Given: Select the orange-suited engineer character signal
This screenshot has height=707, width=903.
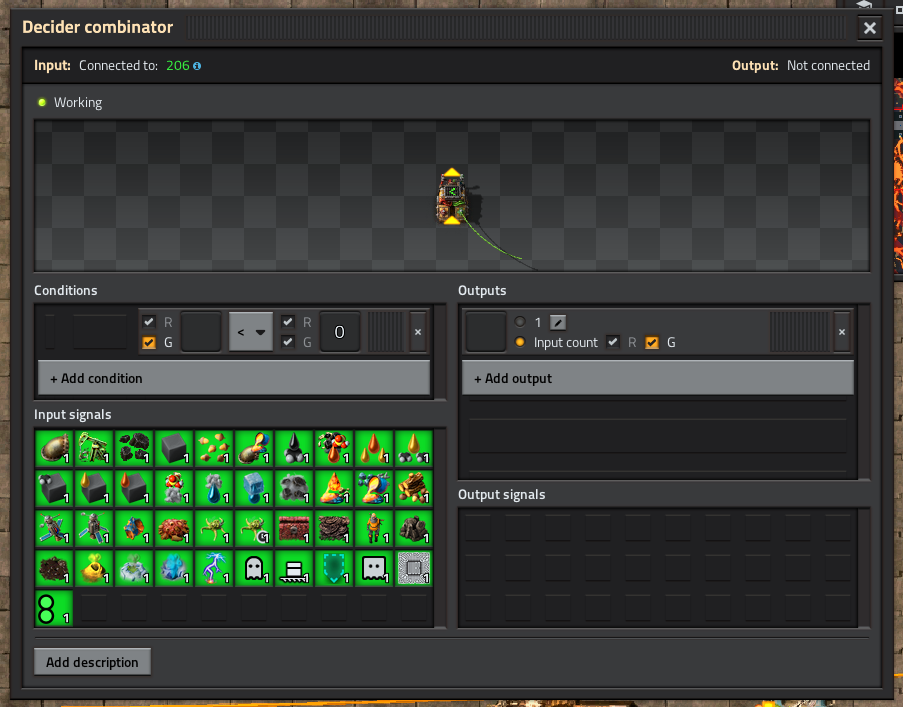Looking at the screenshot, I should [x=373, y=528].
